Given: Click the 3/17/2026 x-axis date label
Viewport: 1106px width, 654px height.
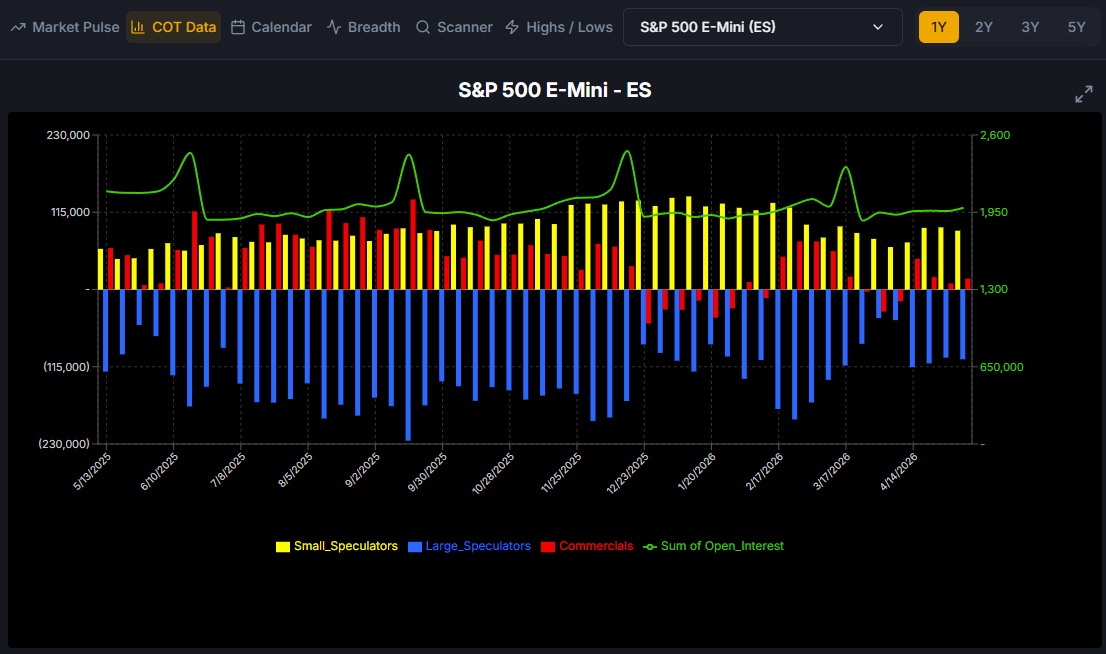Looking at the screenshot, I should click(x=832, y=471).
